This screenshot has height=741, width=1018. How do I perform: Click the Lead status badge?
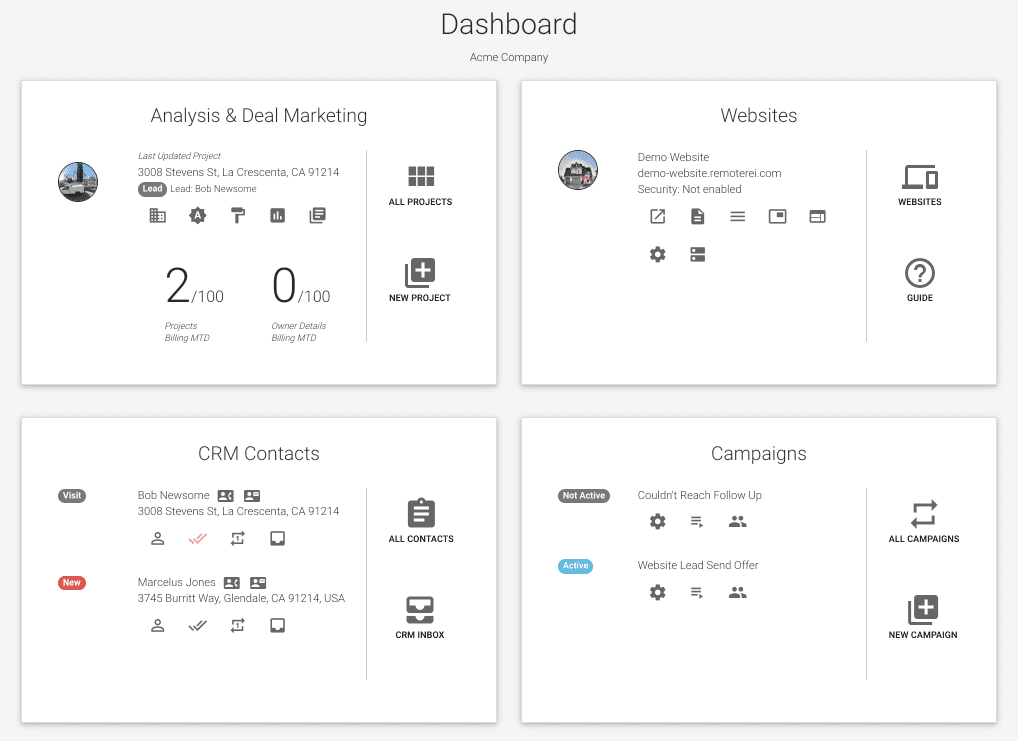coord(152,189)
